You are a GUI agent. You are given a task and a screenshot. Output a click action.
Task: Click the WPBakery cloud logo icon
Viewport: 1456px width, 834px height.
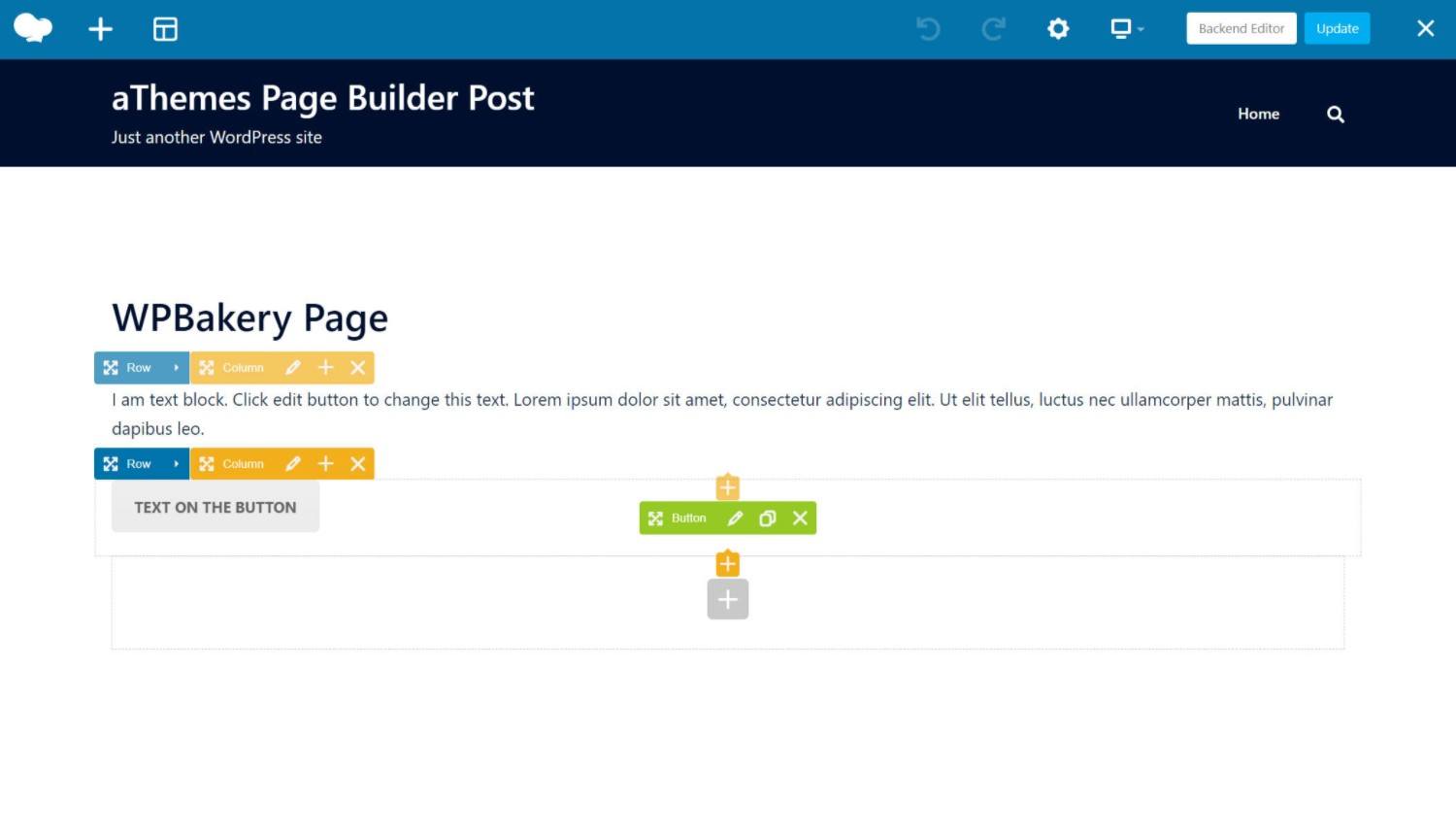[x=33, y=28]
